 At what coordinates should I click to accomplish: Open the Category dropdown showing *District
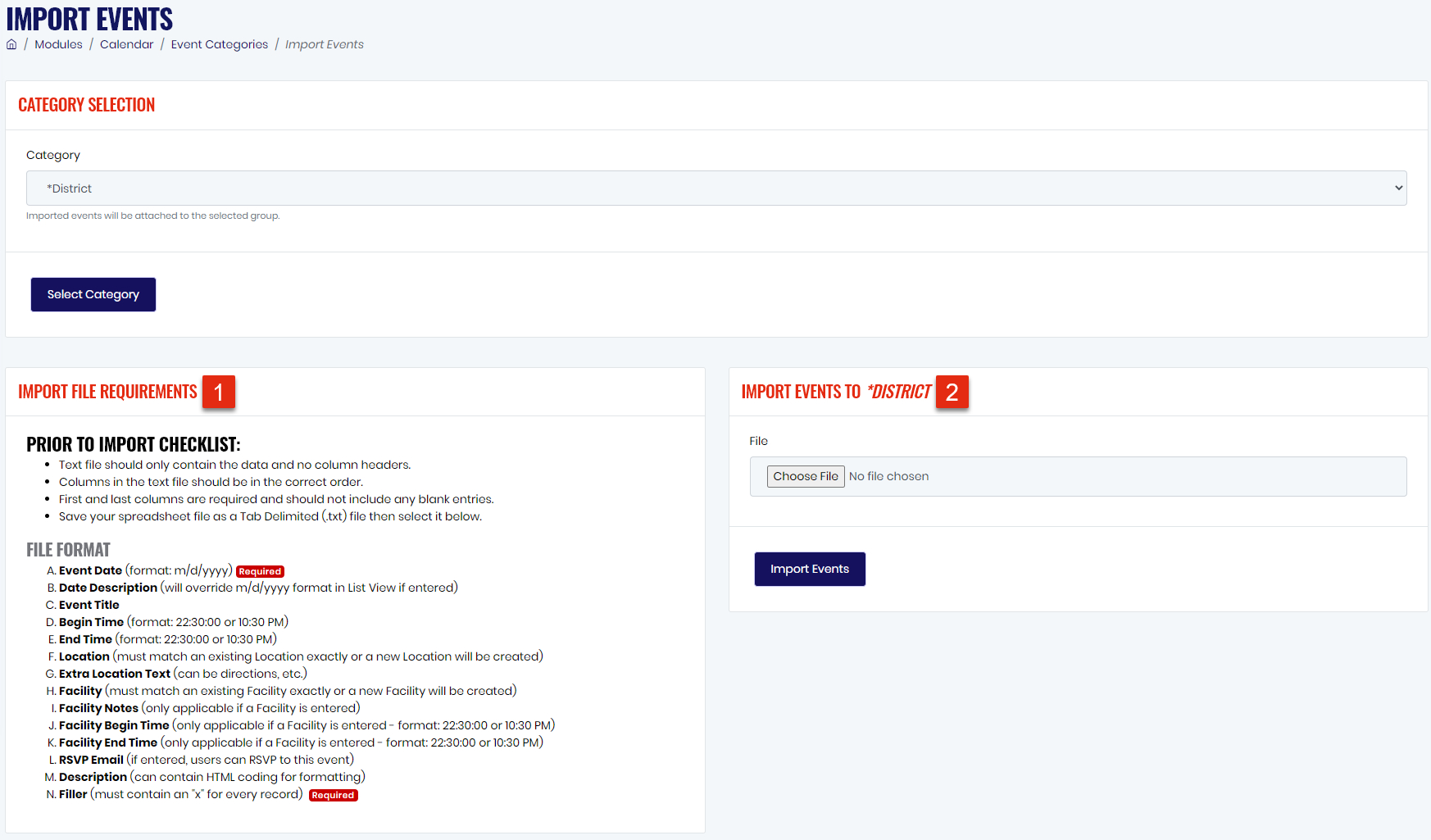click(716, 188)
